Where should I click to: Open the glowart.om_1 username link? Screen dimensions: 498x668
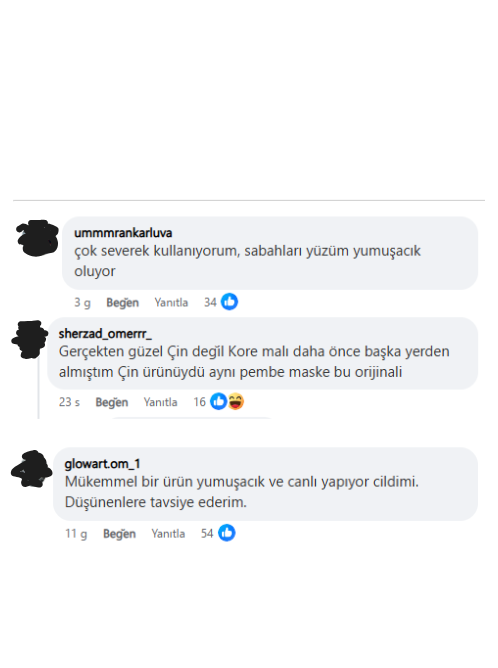click(x=102, y=464)
